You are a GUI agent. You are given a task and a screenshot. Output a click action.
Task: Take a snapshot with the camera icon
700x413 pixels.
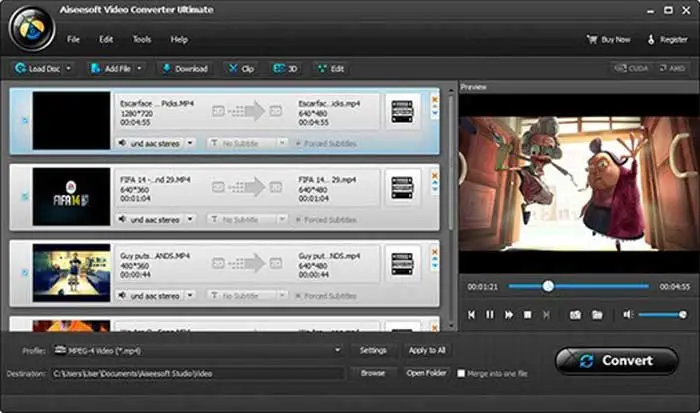pyautogui.click(x=575, y=314)
